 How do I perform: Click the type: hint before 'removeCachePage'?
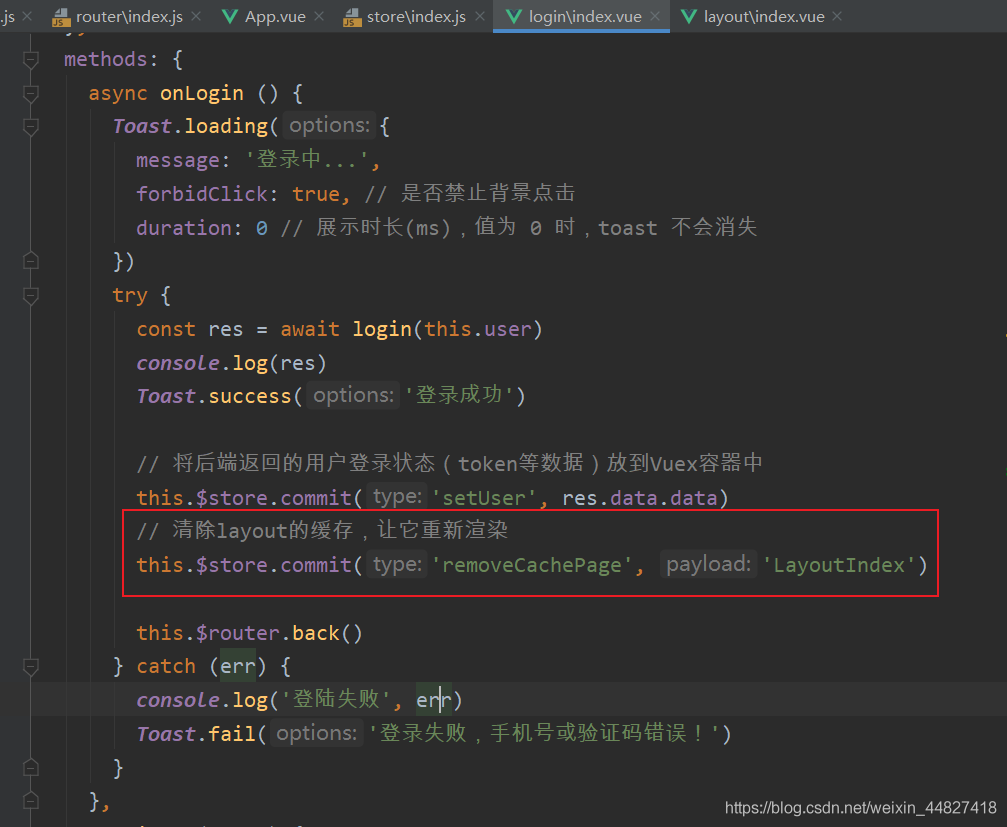[x=397, y=564]
